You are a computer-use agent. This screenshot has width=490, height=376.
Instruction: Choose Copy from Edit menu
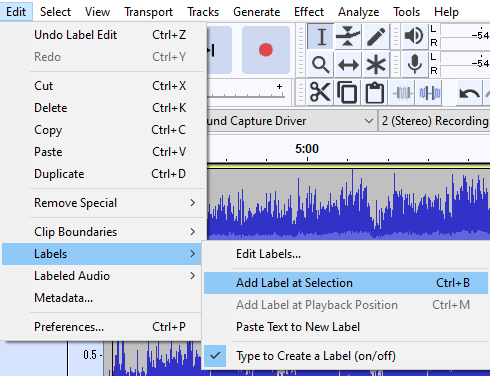point(103,130)
